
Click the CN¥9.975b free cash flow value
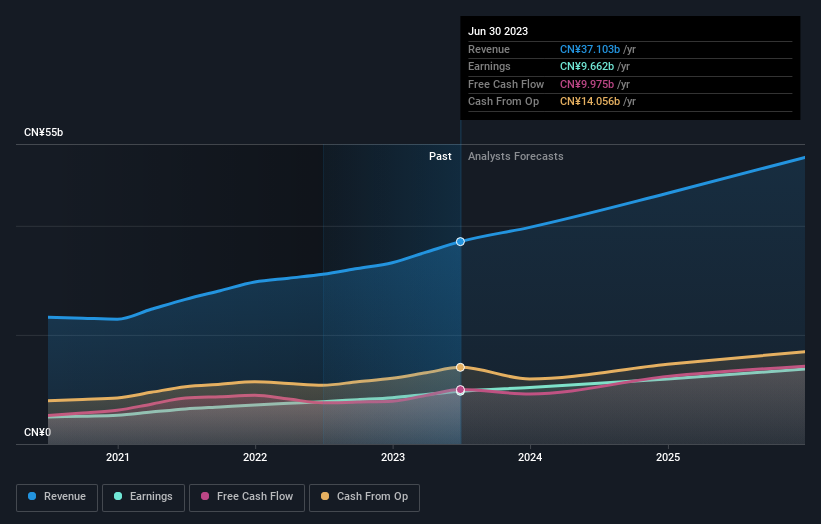(587, 84)
